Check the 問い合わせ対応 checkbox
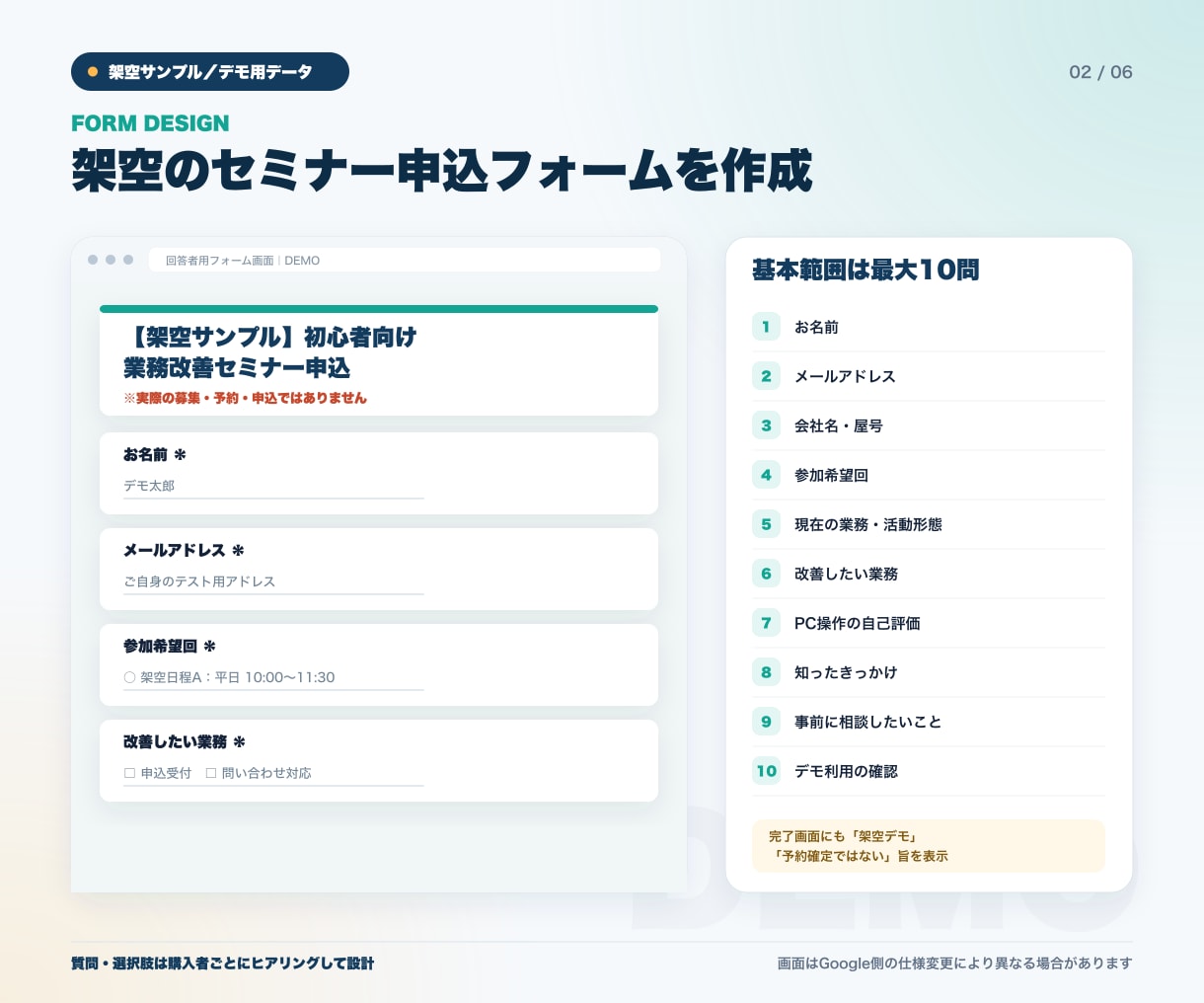Viewport: 1204px width, 1003px height. [211, 773]
